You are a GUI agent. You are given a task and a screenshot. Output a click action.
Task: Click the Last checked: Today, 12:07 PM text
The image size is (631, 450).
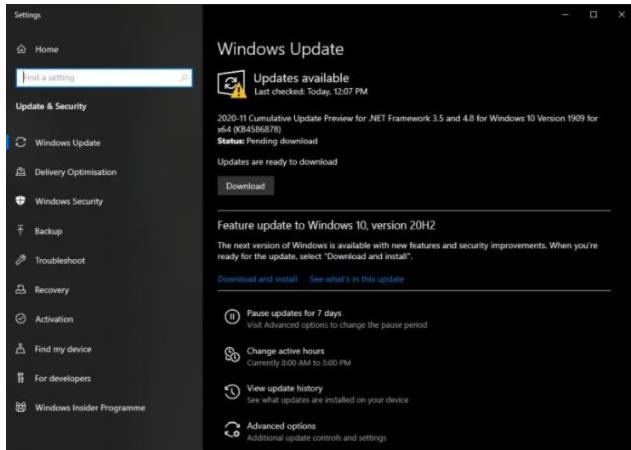[311, 91]
